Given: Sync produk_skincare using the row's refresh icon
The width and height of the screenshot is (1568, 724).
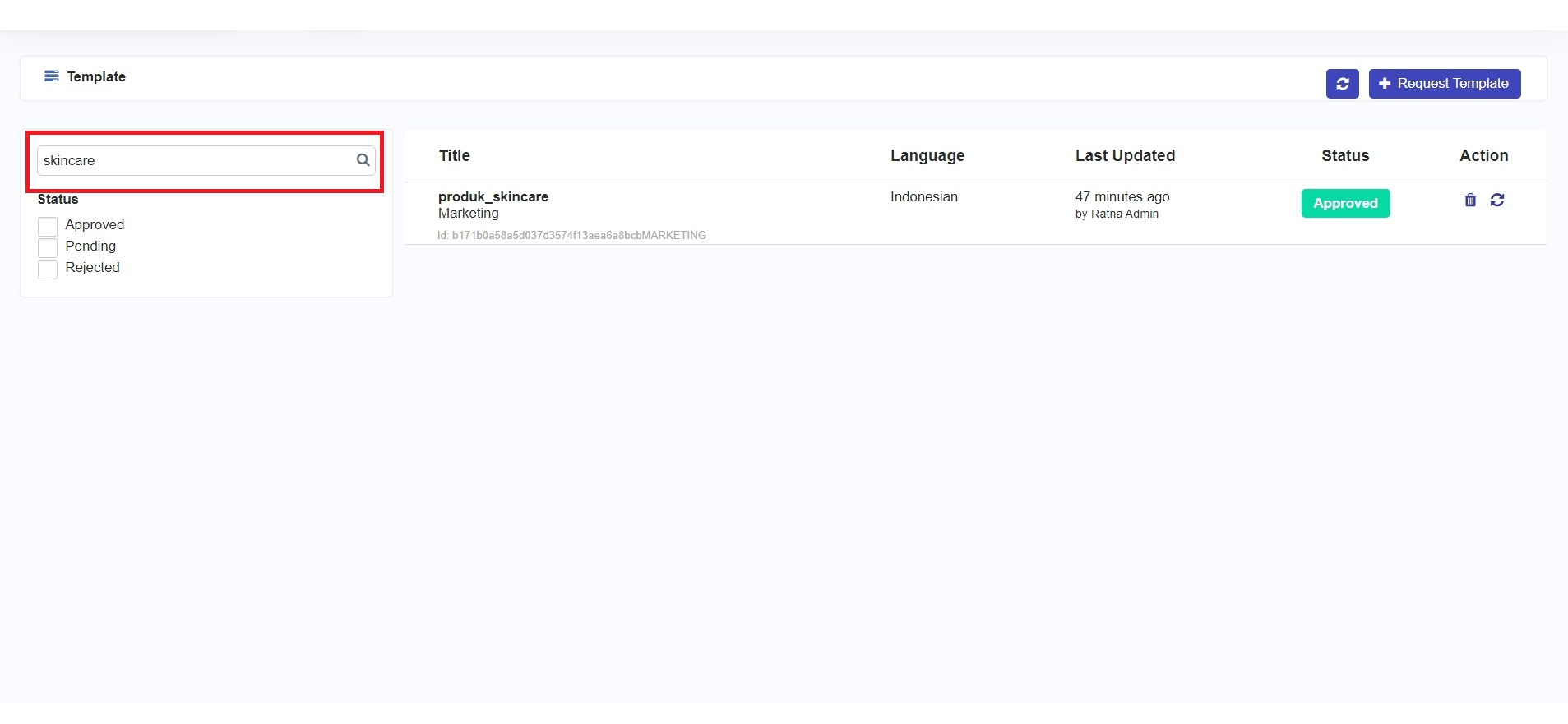Looking at the screenshot, I should pyautogui.click(x=1497, y=200).
